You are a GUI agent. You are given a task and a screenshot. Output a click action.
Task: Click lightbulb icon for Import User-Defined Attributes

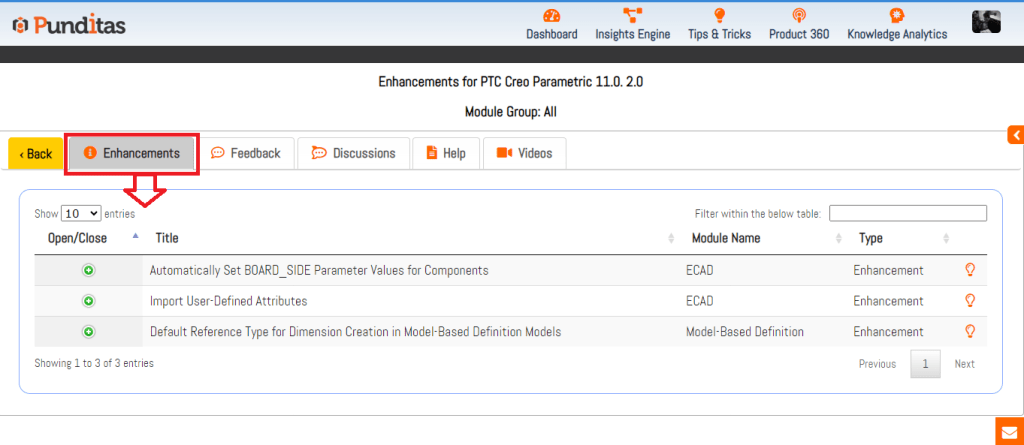click(x=968, y=301)
